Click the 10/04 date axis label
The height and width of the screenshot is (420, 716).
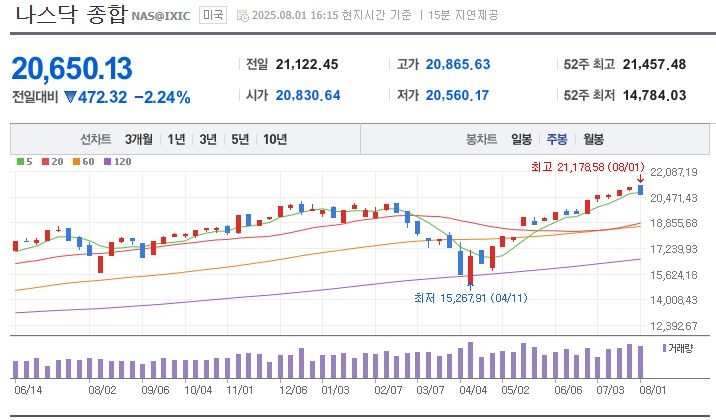198,390
